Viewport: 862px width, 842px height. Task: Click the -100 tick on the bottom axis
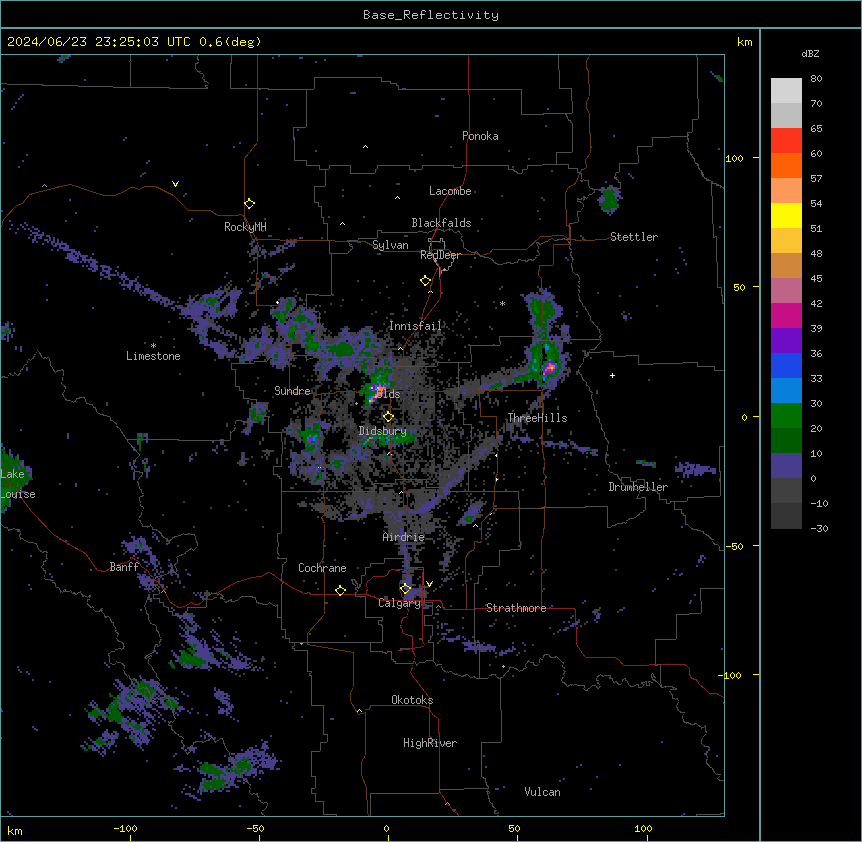[125, 828]
